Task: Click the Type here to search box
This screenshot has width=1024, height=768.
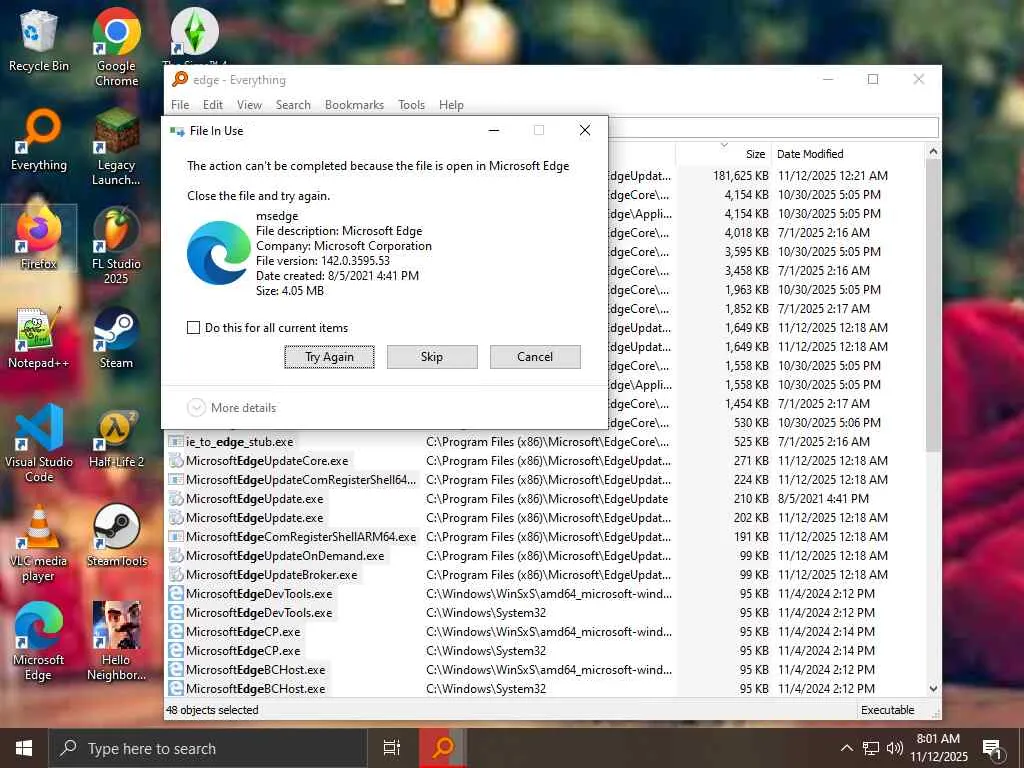Action: point(208,748)
